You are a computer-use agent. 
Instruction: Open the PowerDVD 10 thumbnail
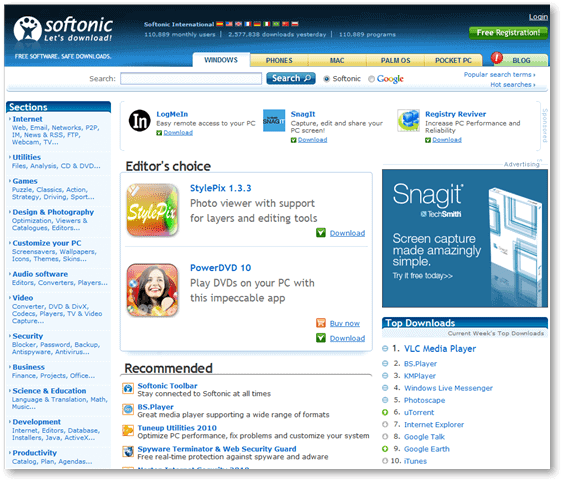click(153, 290)
